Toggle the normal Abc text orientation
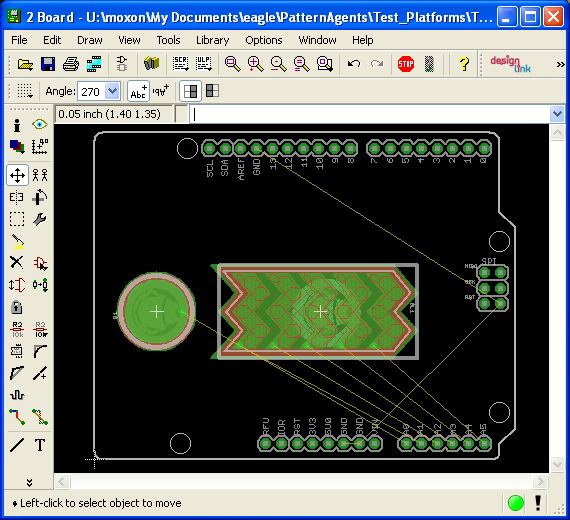Screen dimensions: 570x520 tap(139, 91)
